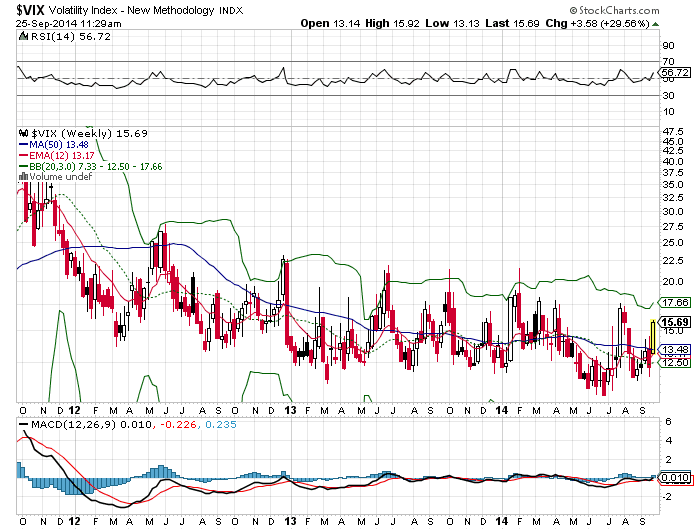This screenshot has width=700, height=530.
Task: Click the yellow-highlighted latest weekly candle
Action: click(x=653, y=337)
